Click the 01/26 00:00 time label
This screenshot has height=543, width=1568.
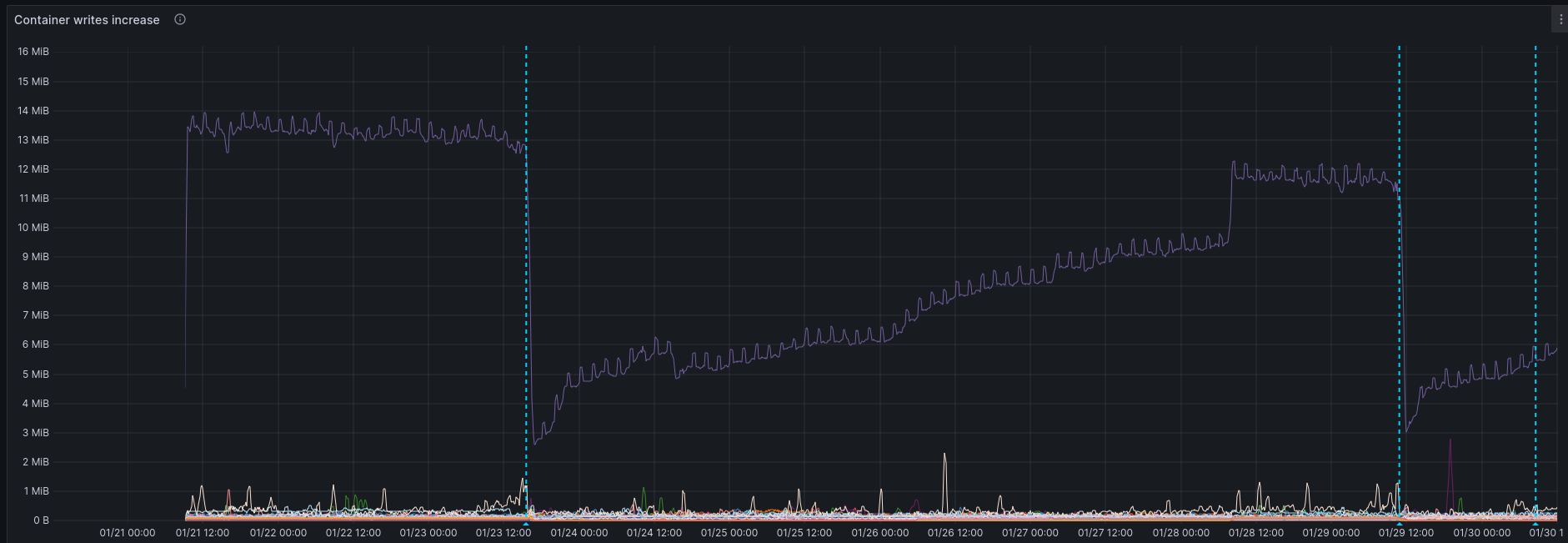click(x=880, y=533)
